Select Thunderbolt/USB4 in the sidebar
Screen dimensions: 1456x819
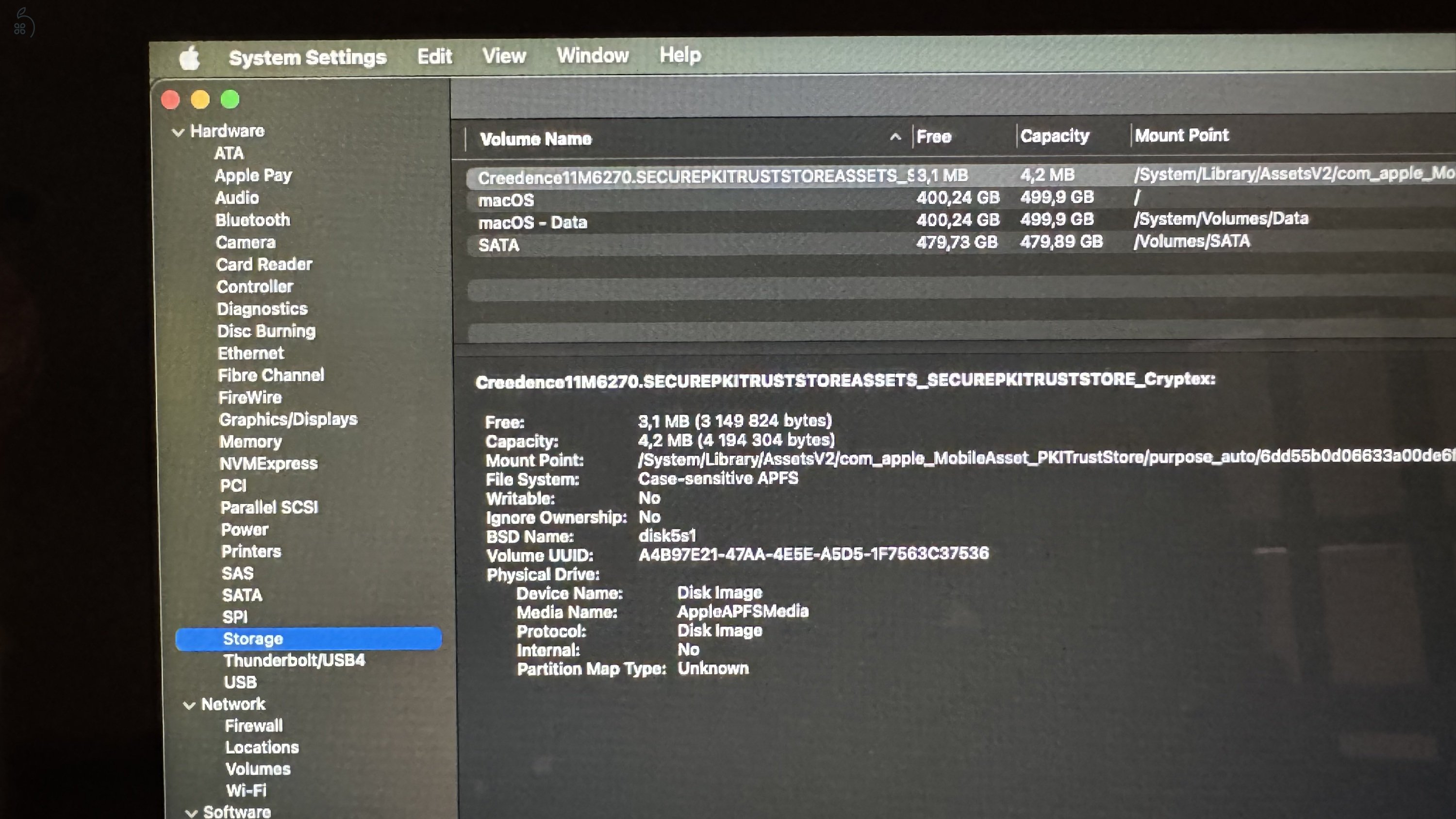pyautogui.click(x=295, y=661)
